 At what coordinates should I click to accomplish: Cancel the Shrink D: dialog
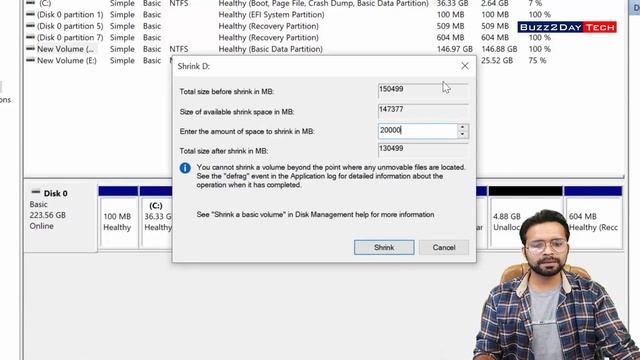tap(444, 247)
